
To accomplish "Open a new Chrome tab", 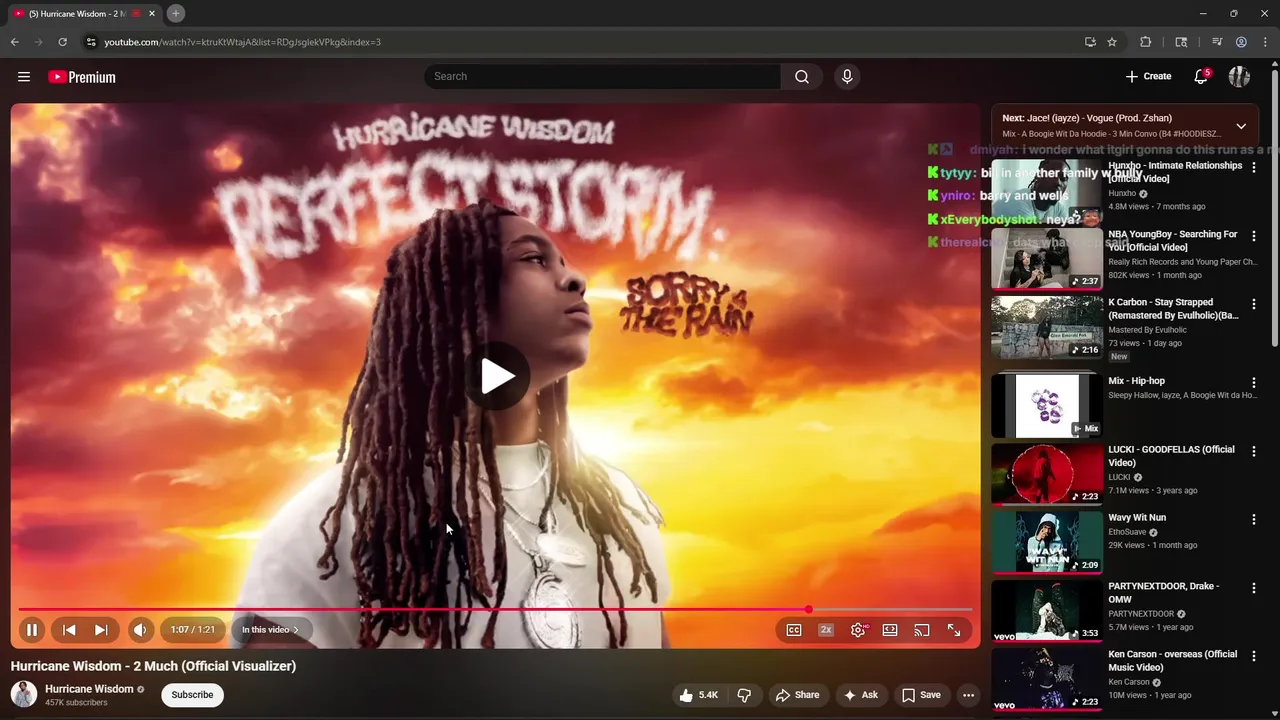I will click(x=175, y=13).
